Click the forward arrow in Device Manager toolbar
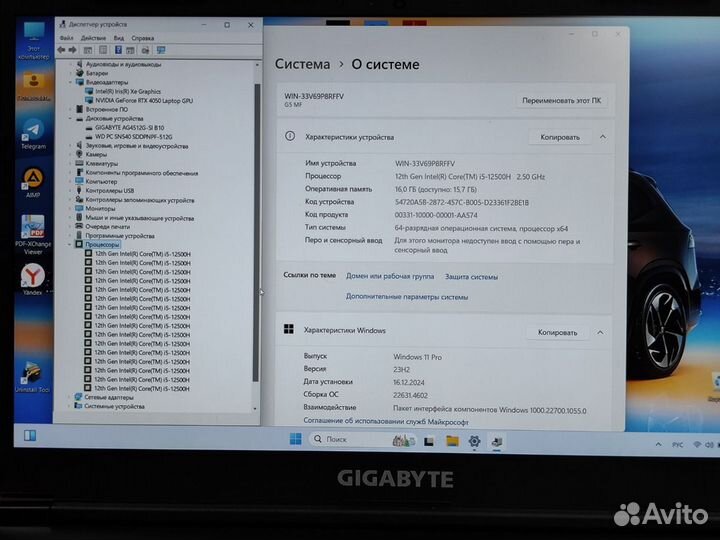 tap(73, 50)
